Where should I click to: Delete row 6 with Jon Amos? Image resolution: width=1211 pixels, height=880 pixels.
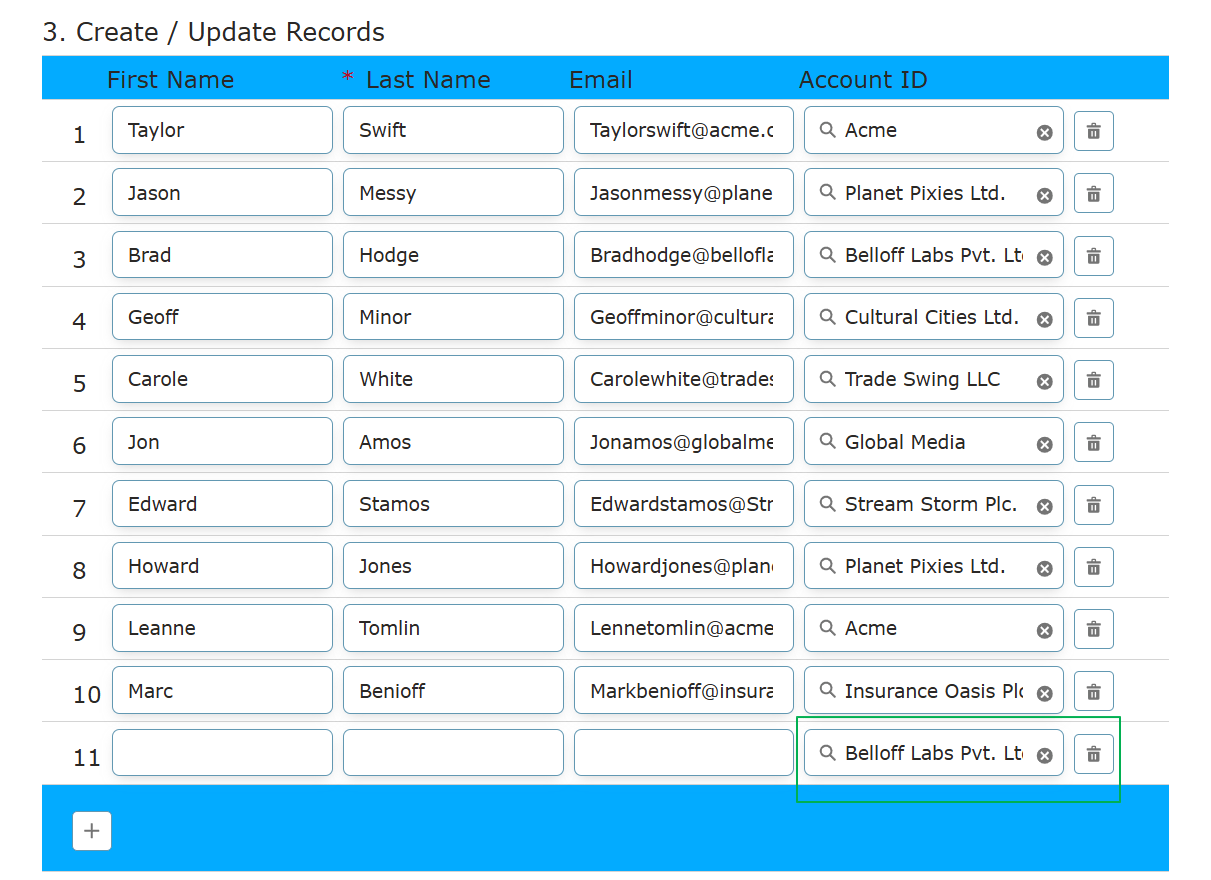1093,442
